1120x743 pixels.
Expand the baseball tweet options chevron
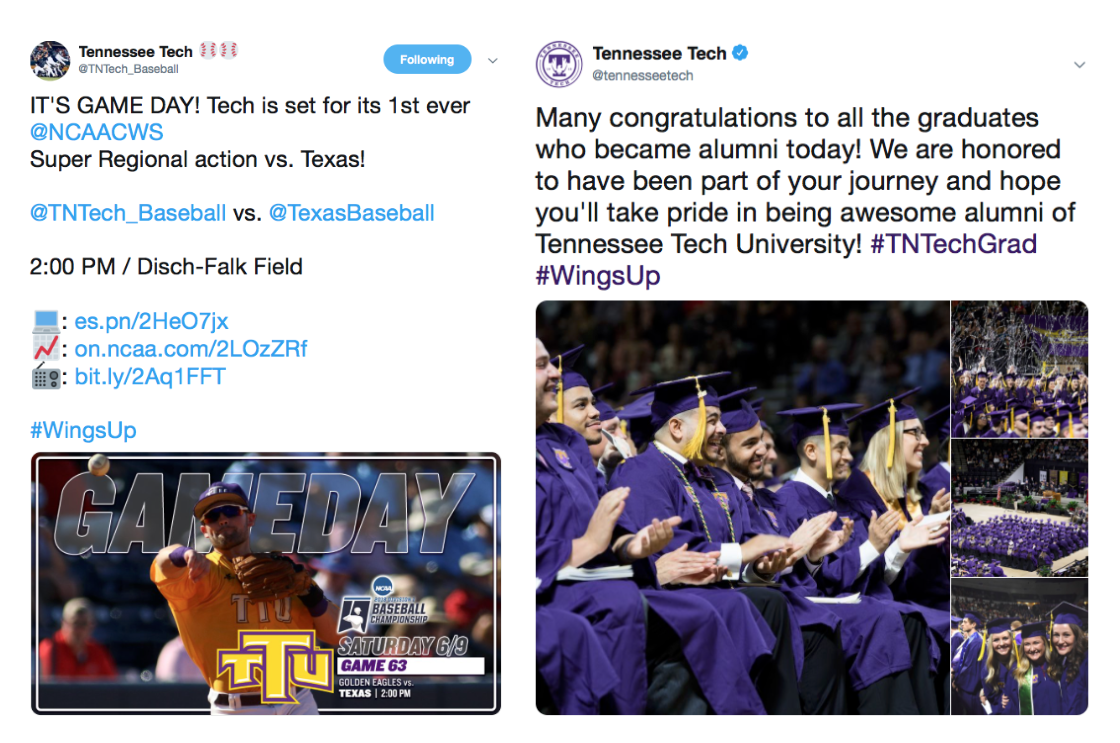493,61
